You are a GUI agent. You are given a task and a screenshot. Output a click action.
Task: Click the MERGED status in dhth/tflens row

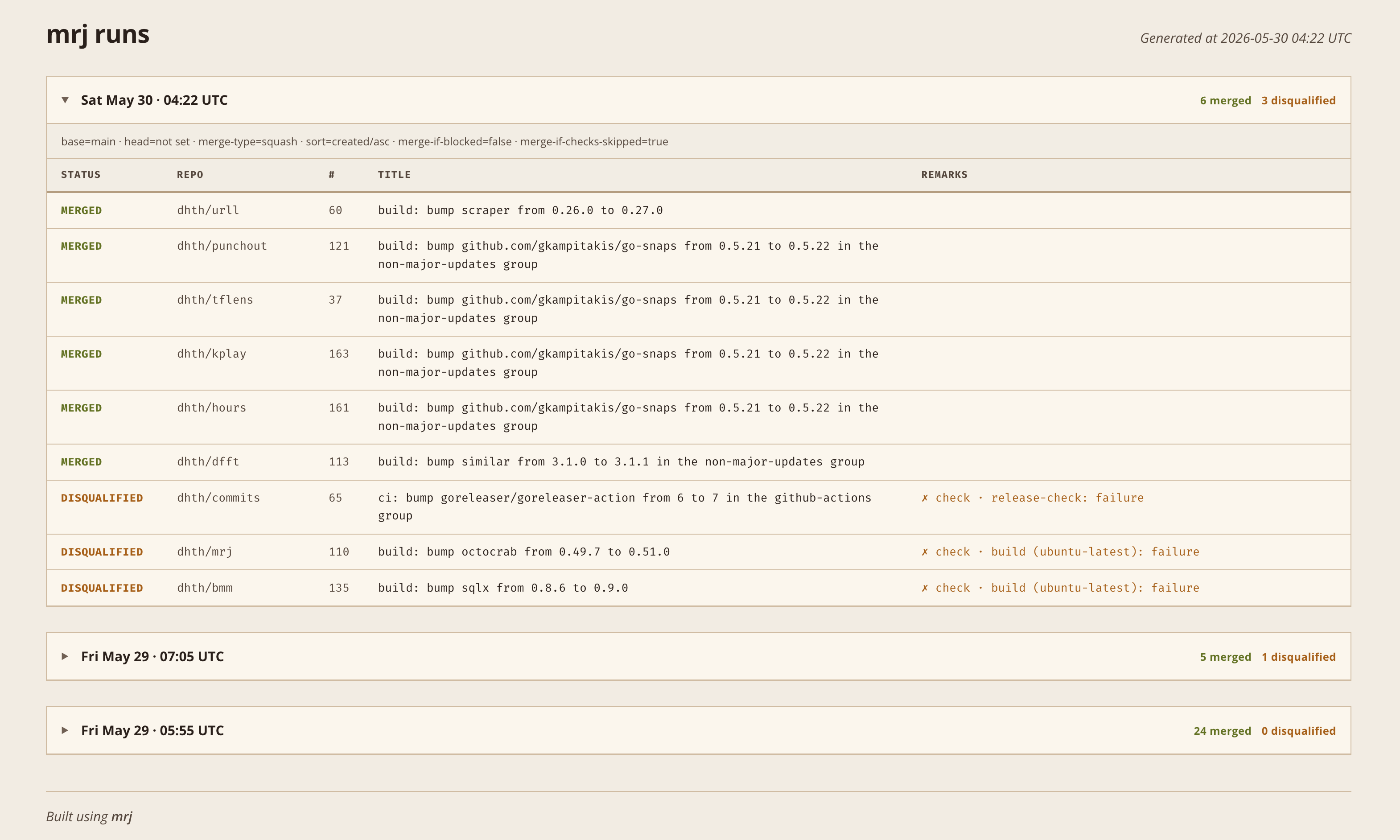coord(82,300)
